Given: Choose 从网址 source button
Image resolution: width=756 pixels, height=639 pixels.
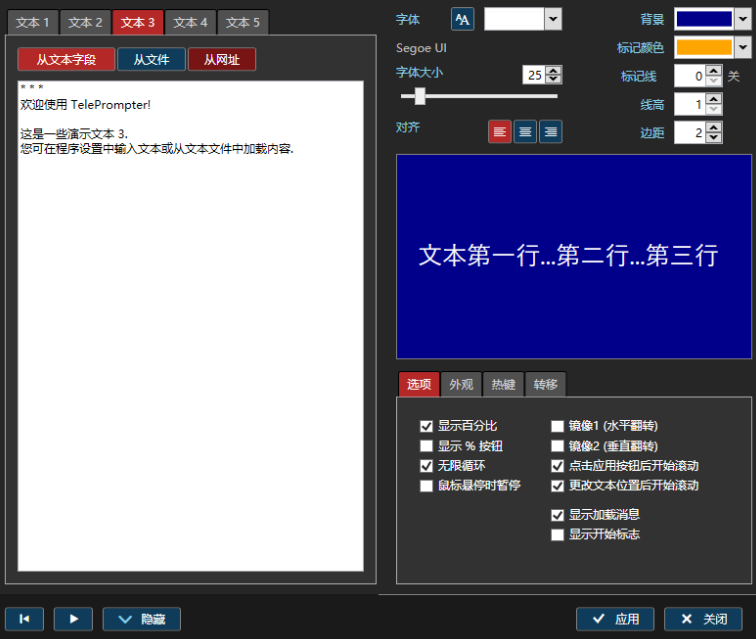Looking at the screenshot, I should (x=222, y=59).
